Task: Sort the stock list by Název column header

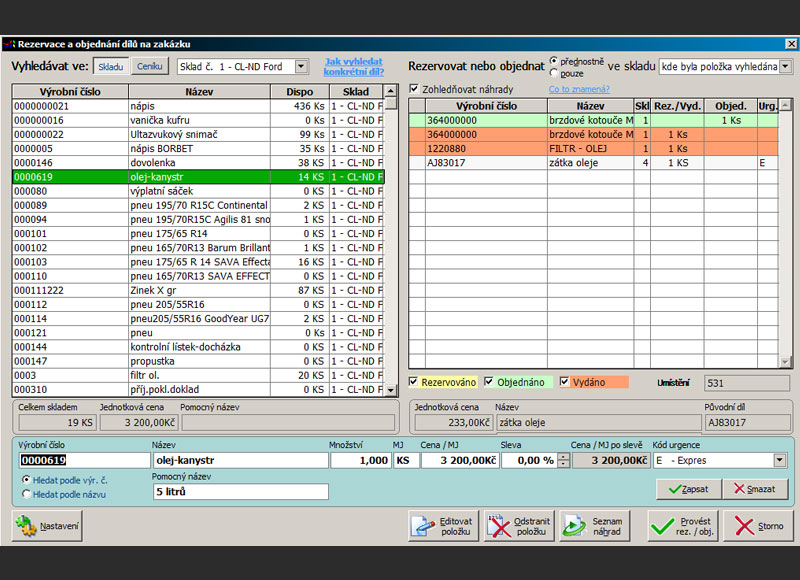Action: [x=199, y=92]
